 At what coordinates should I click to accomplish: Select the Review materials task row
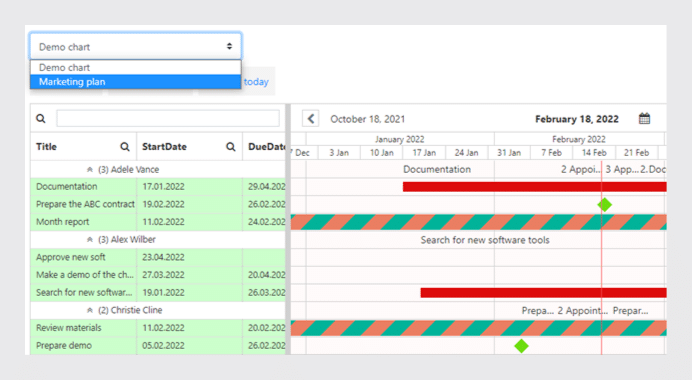click(x=158, y=328)
